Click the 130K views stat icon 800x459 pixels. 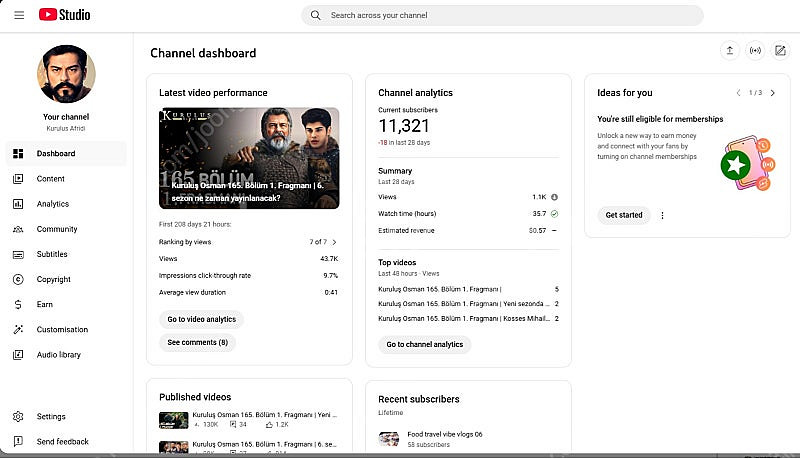[x=196, y=424]
